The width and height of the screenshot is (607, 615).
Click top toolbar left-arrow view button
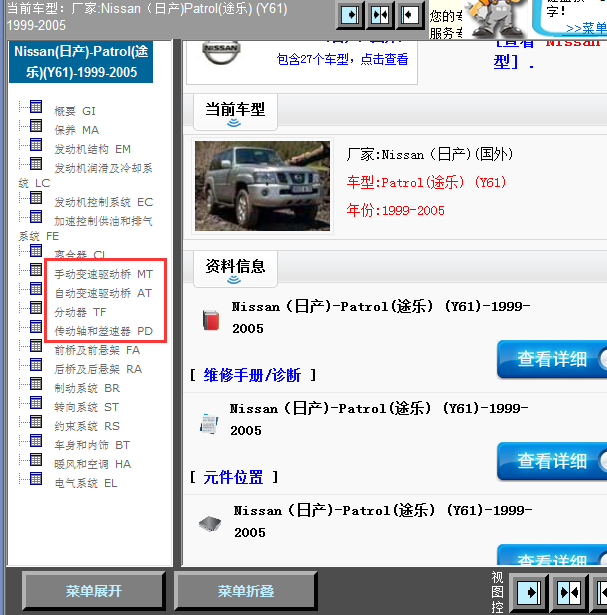tap(410, 15)
